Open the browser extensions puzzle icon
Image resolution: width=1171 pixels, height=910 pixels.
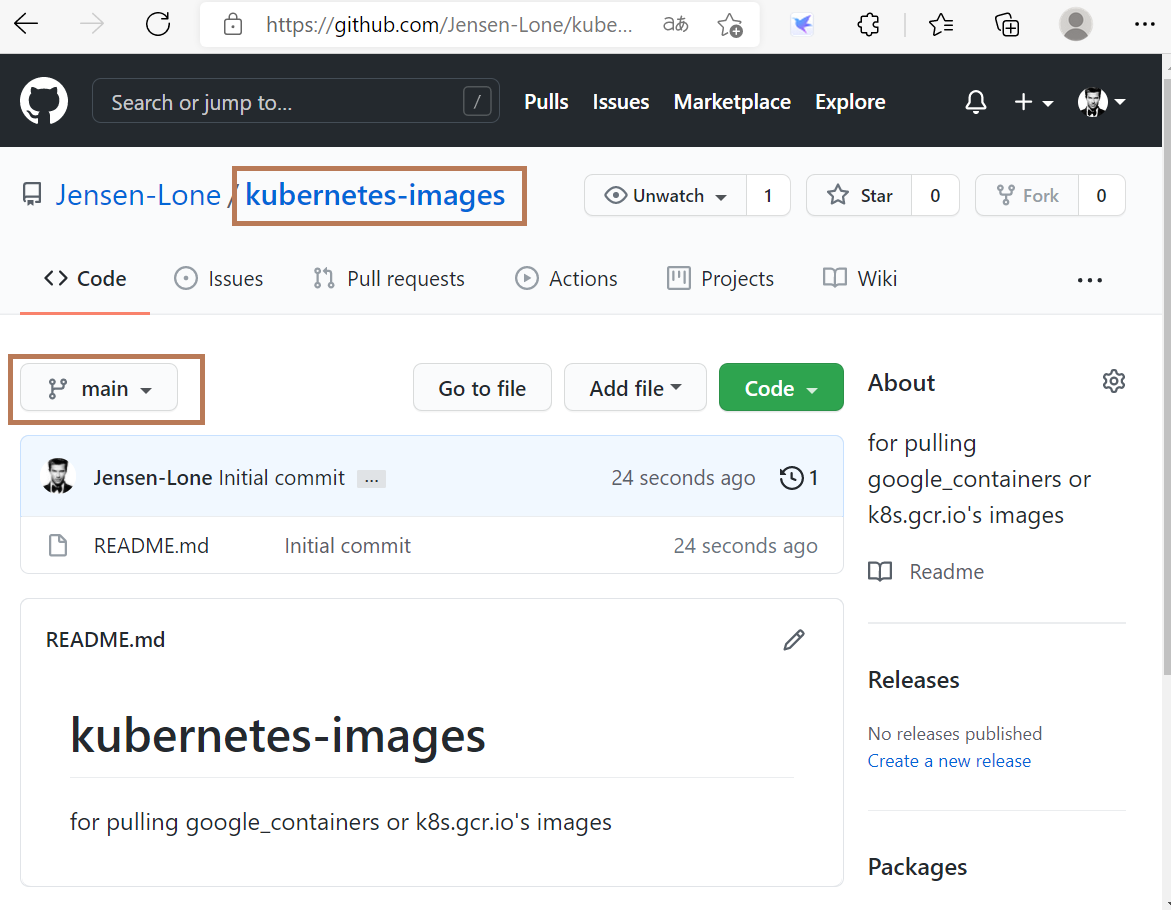[x=869, y=25]
